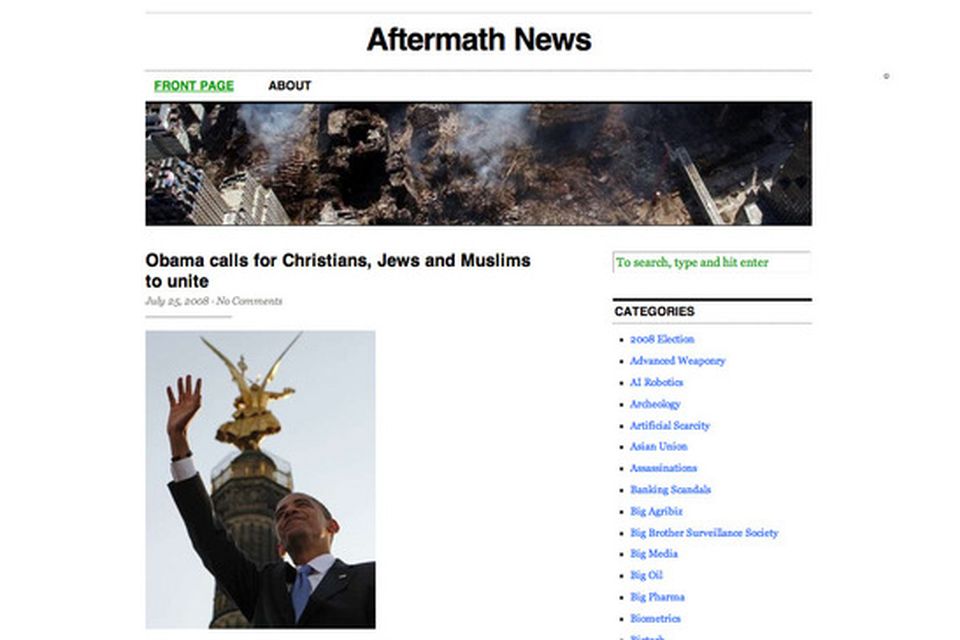
Task: Open the Aftermath News site title
Action: (479, 40)
